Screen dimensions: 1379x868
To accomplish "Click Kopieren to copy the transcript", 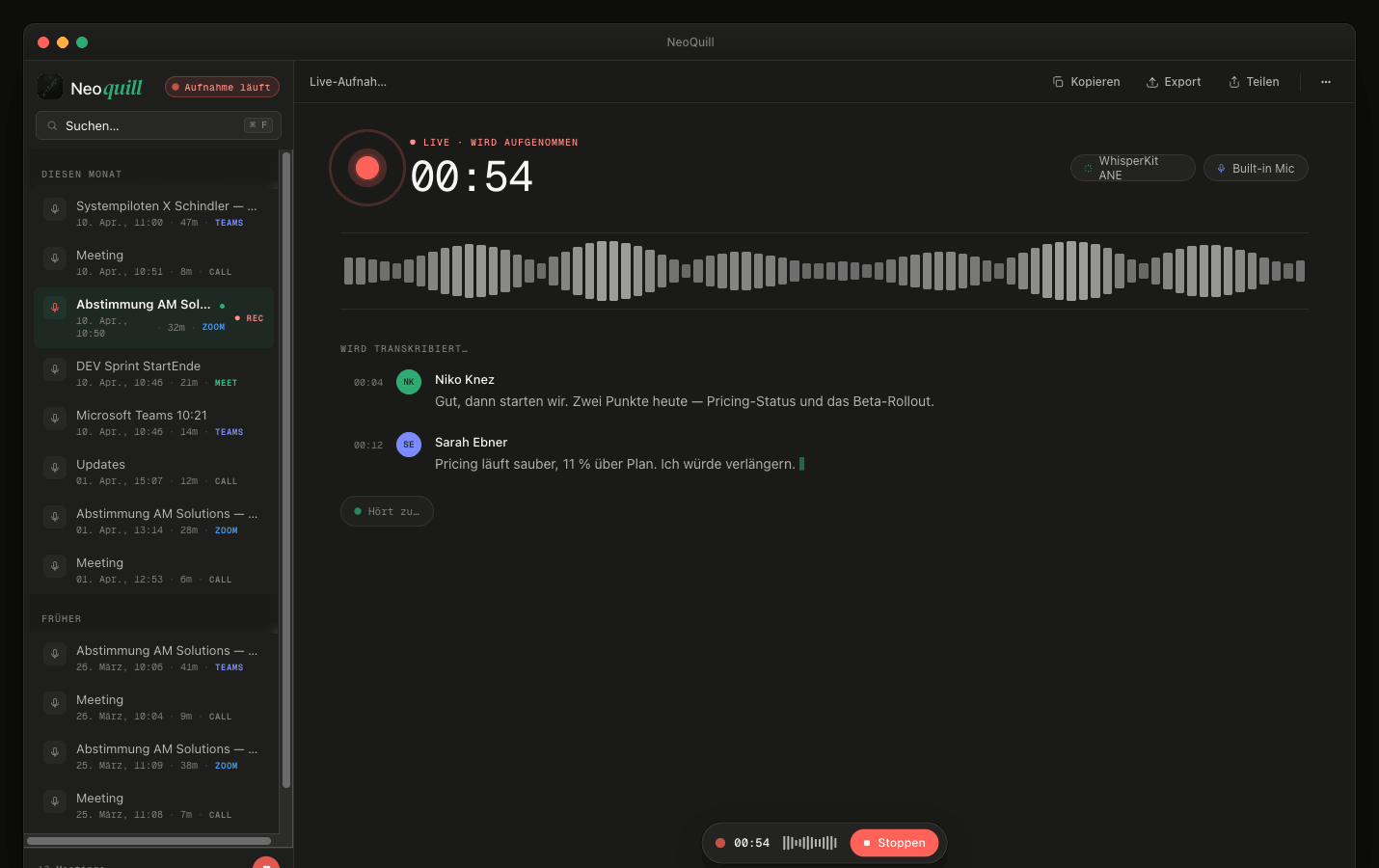I will (1086, 82).
